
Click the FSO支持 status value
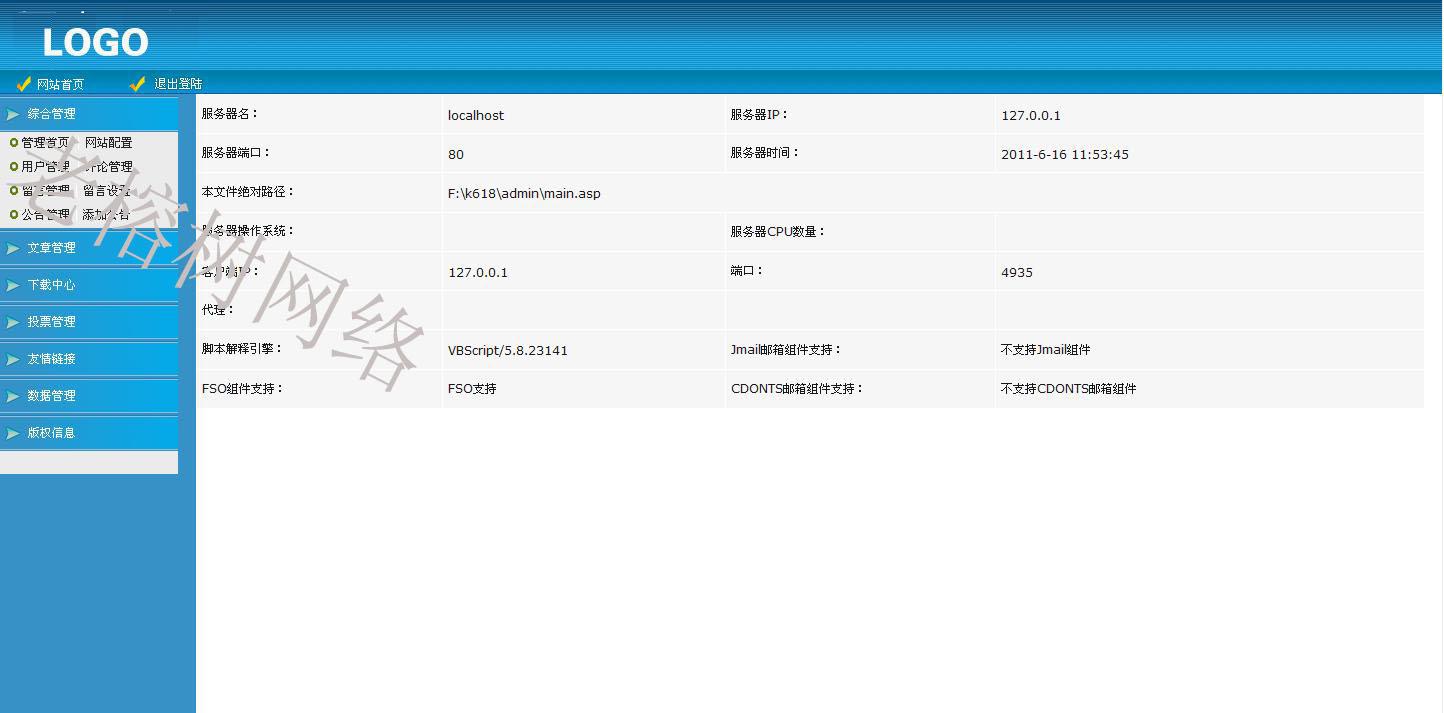click(472, 389)
